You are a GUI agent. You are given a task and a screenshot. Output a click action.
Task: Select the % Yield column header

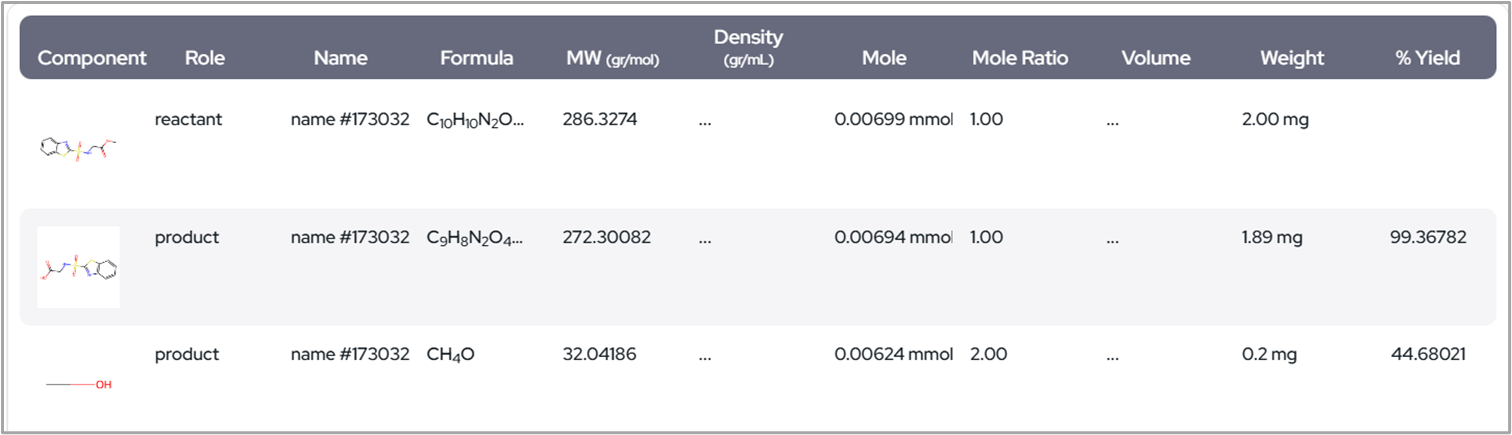point(1427,58)
